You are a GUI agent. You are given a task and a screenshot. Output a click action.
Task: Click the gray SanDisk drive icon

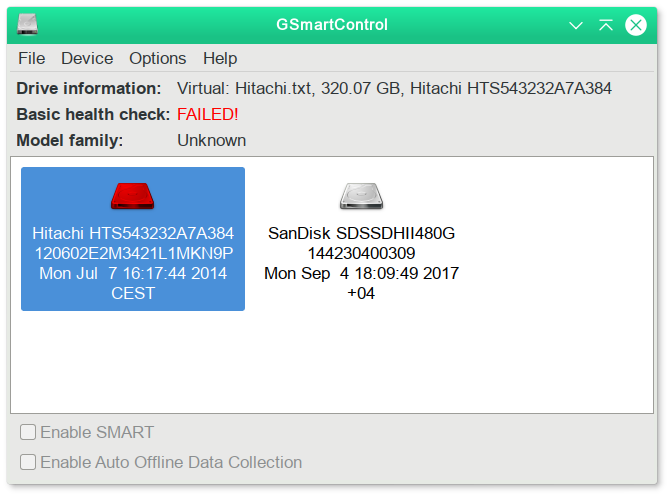(x=361, y=196)
